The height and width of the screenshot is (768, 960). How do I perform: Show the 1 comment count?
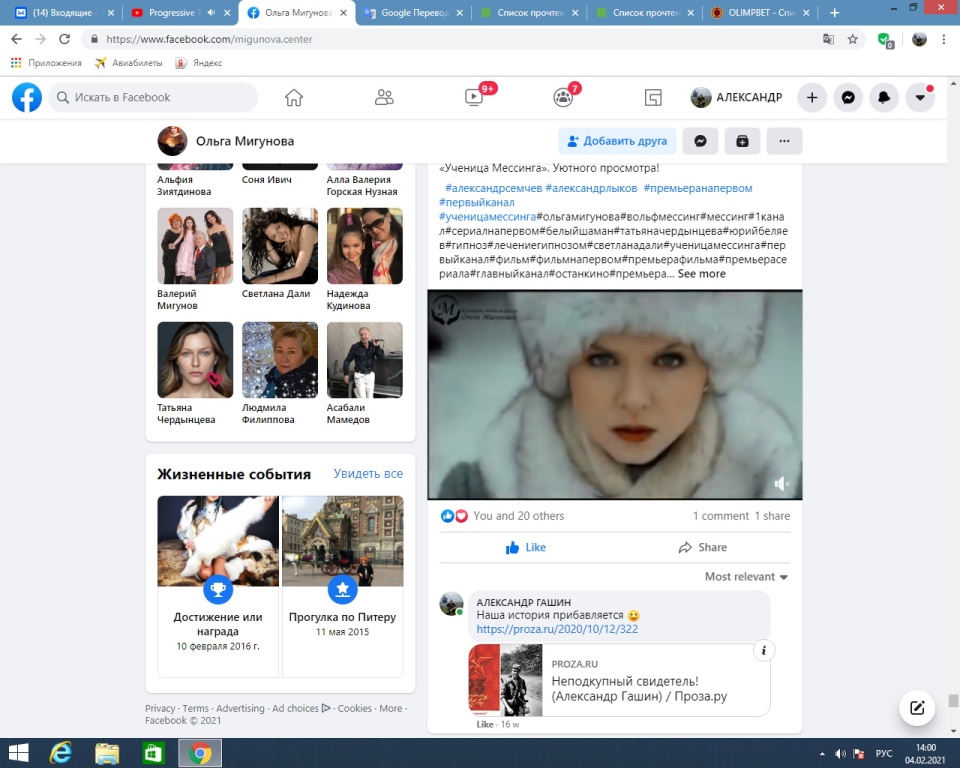721,516
